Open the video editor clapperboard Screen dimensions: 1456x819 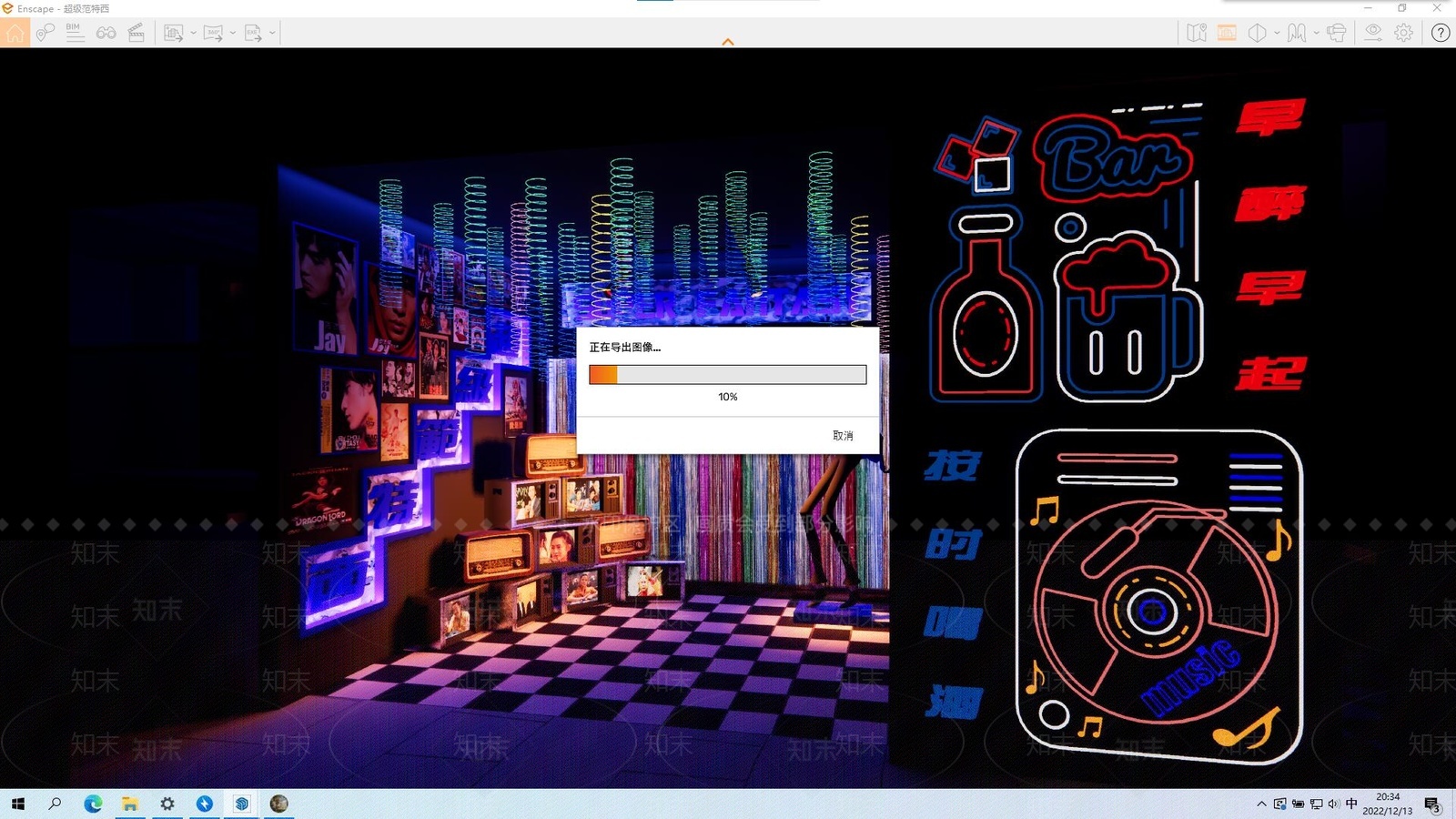pyautogui.click(x=136, y=34)
